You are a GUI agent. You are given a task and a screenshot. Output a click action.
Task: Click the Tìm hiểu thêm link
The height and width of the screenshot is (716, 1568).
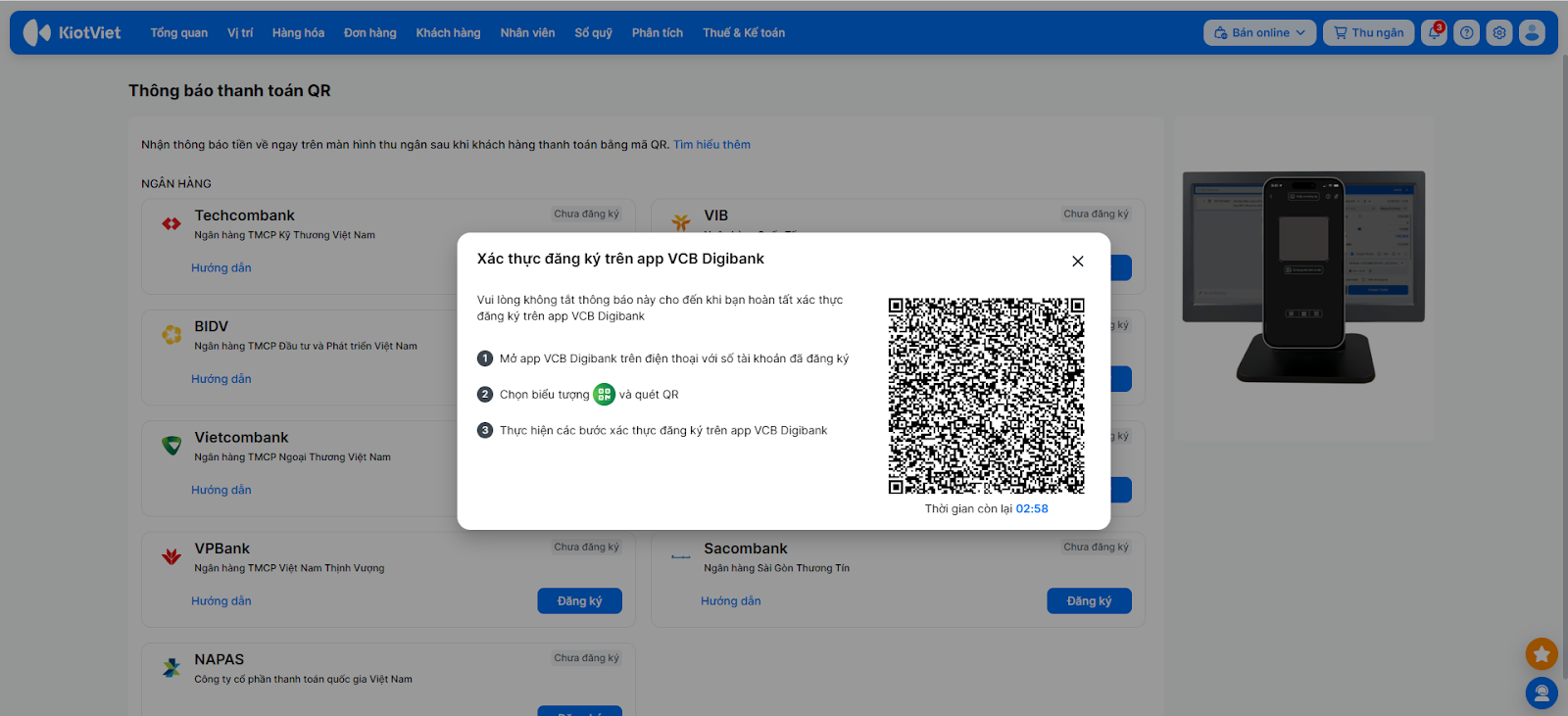pyautogui.click(x=711, y=145)
